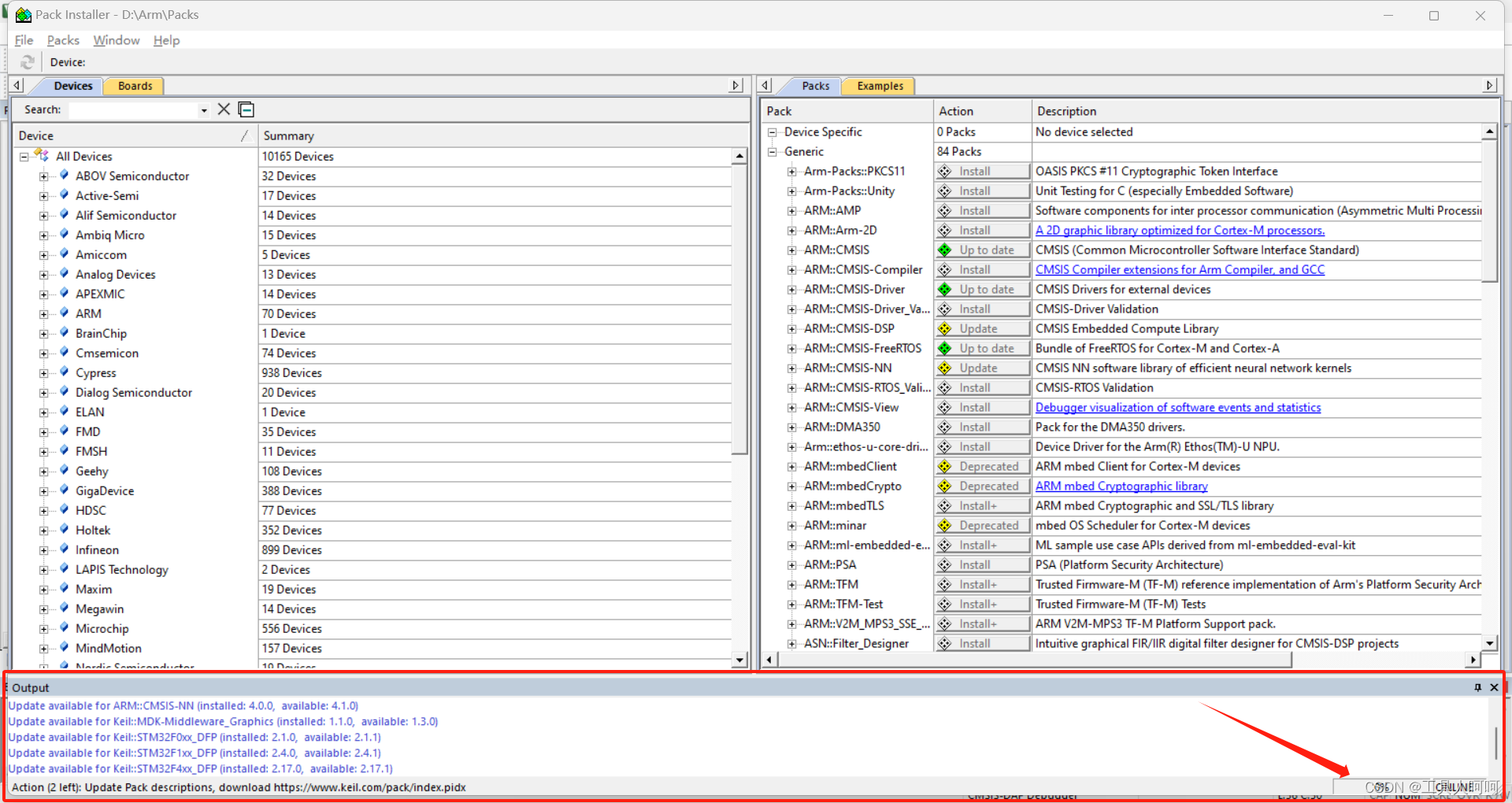Click the ABOV Semiconductor vendor icon
Viewport: 1512px width, 803px height.
pos(65,176)
